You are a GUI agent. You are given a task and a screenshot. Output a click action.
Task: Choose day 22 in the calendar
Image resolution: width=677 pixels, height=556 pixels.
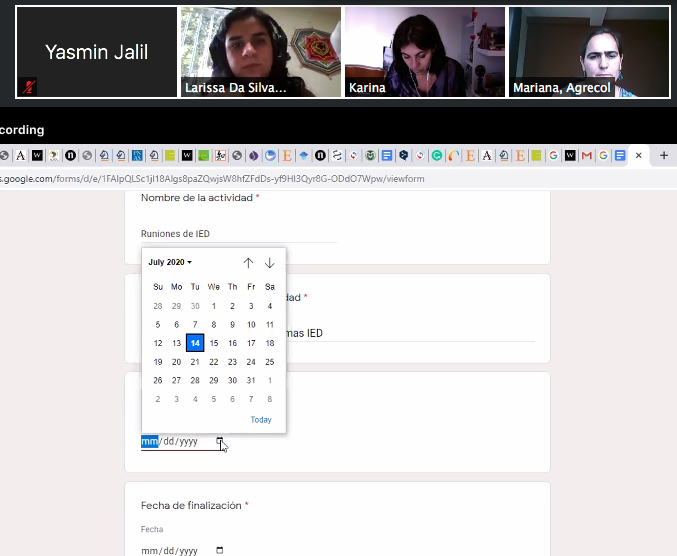pyautogui.click(x=213, y=362)
